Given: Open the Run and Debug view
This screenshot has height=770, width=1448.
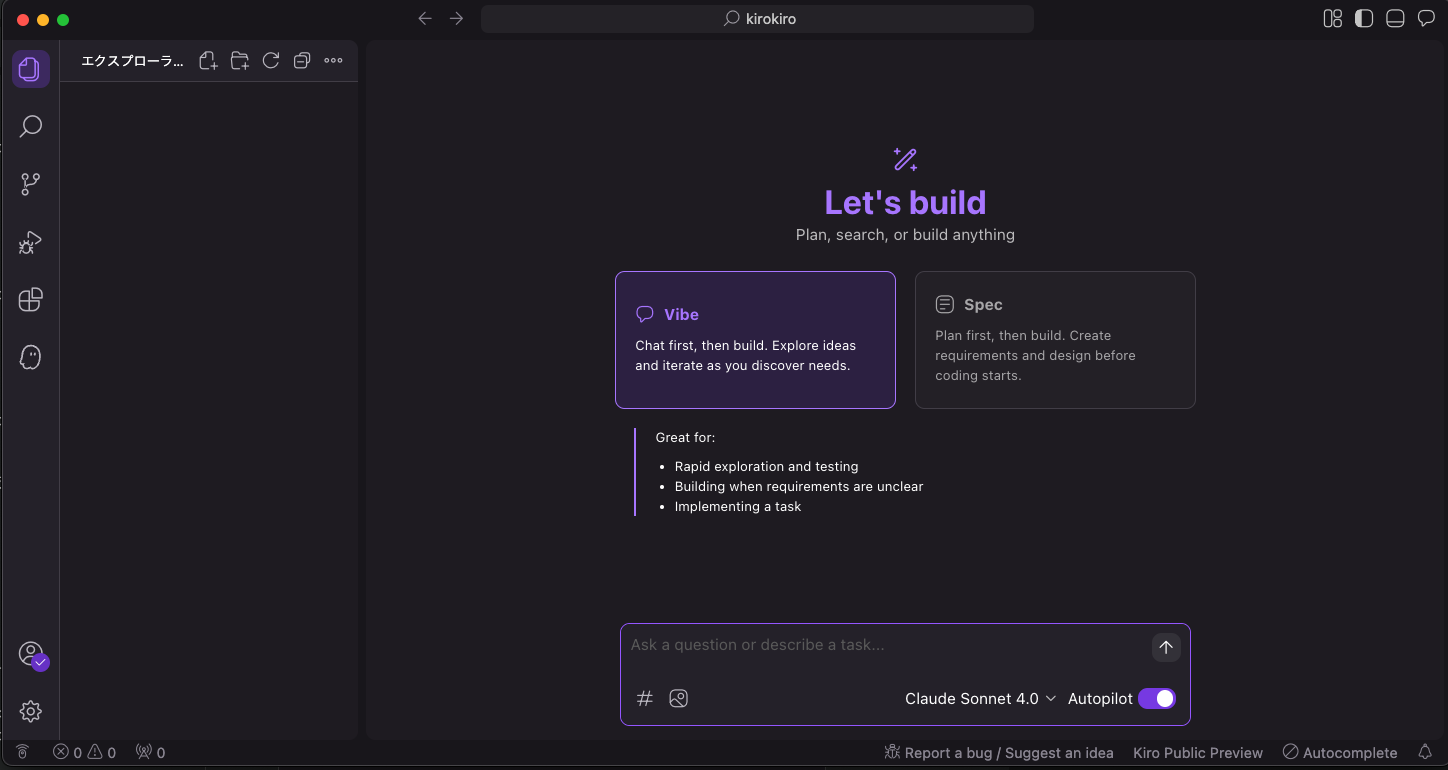Looking at the screenshot, I should [30, 242].
